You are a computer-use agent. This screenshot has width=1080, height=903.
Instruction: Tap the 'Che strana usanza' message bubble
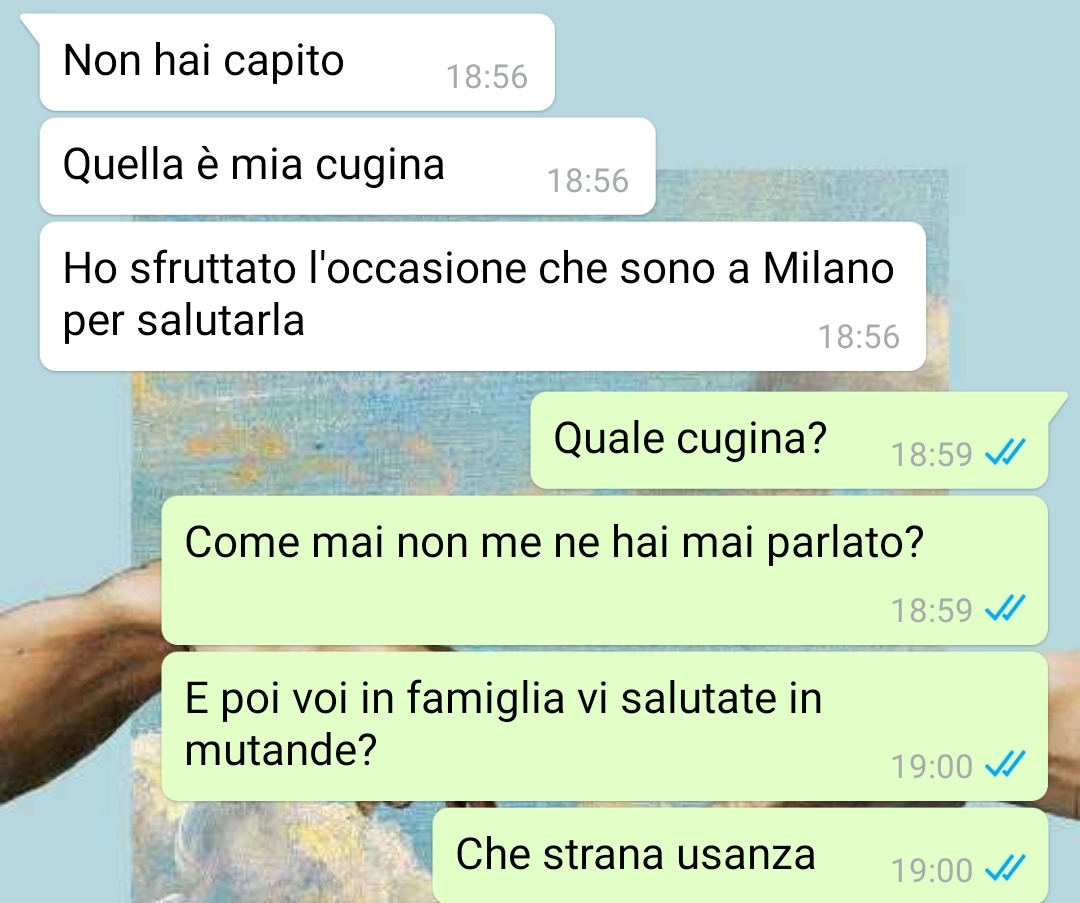click(740, 856)
